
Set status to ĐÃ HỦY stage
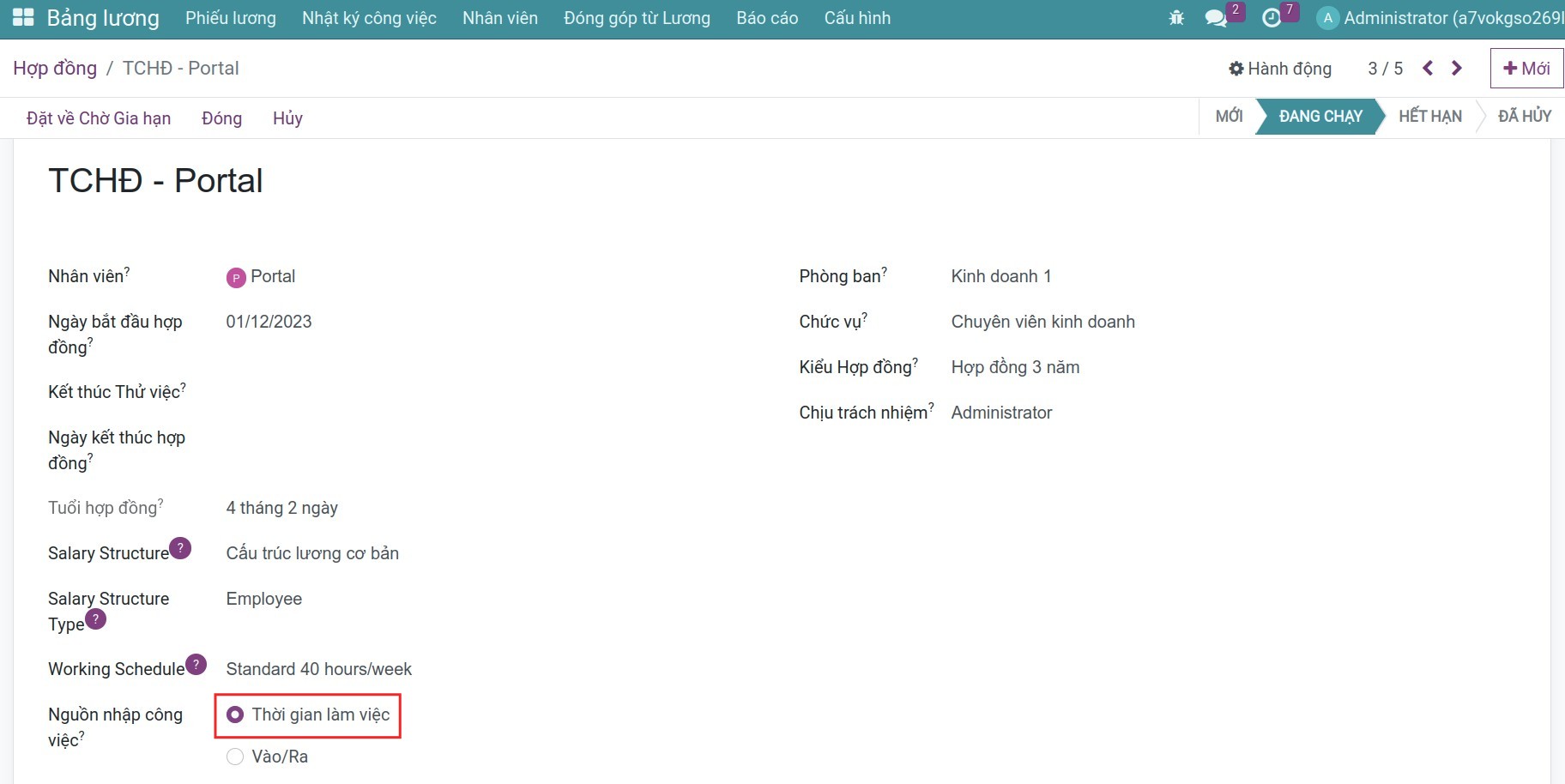click(x=1525, y=116)
